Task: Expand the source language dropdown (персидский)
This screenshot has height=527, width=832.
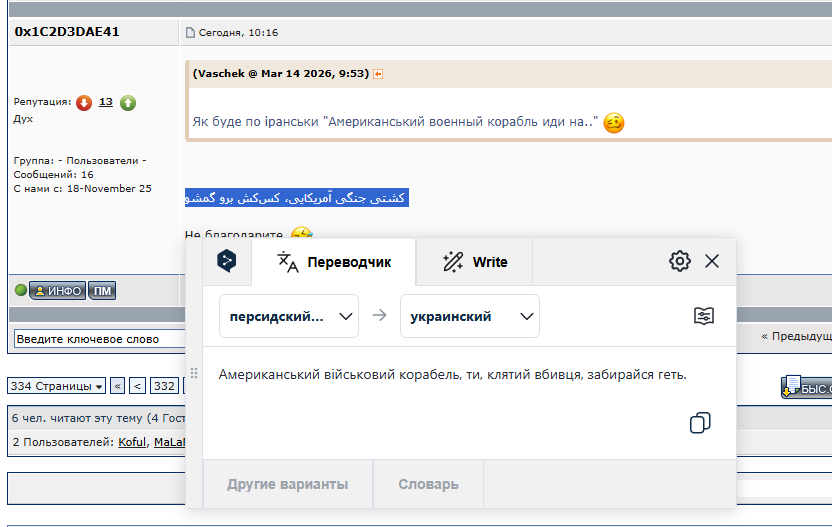Action: coord(289,316)
